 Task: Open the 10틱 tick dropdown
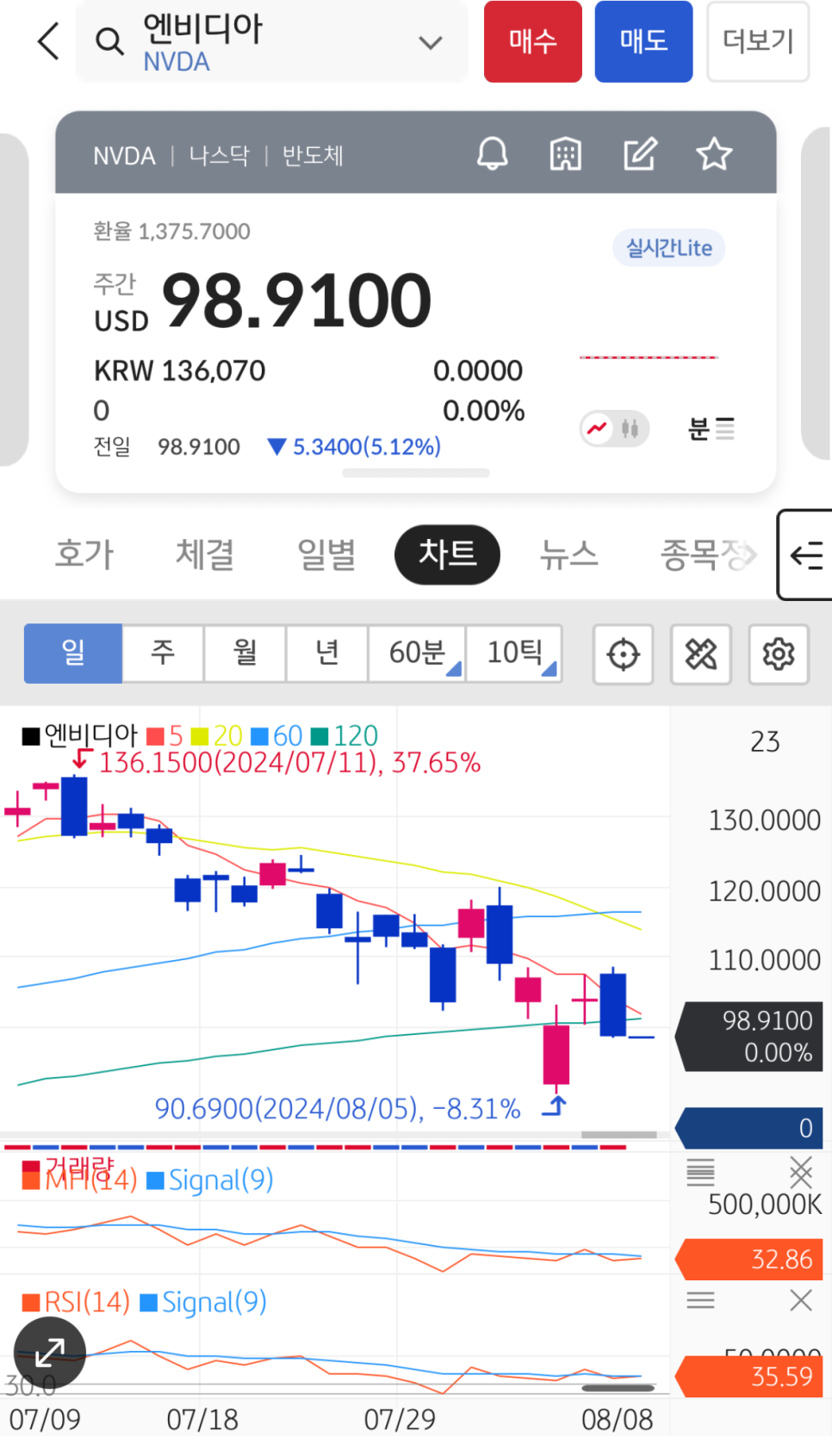pyautogui.click(x=514, y=654)
